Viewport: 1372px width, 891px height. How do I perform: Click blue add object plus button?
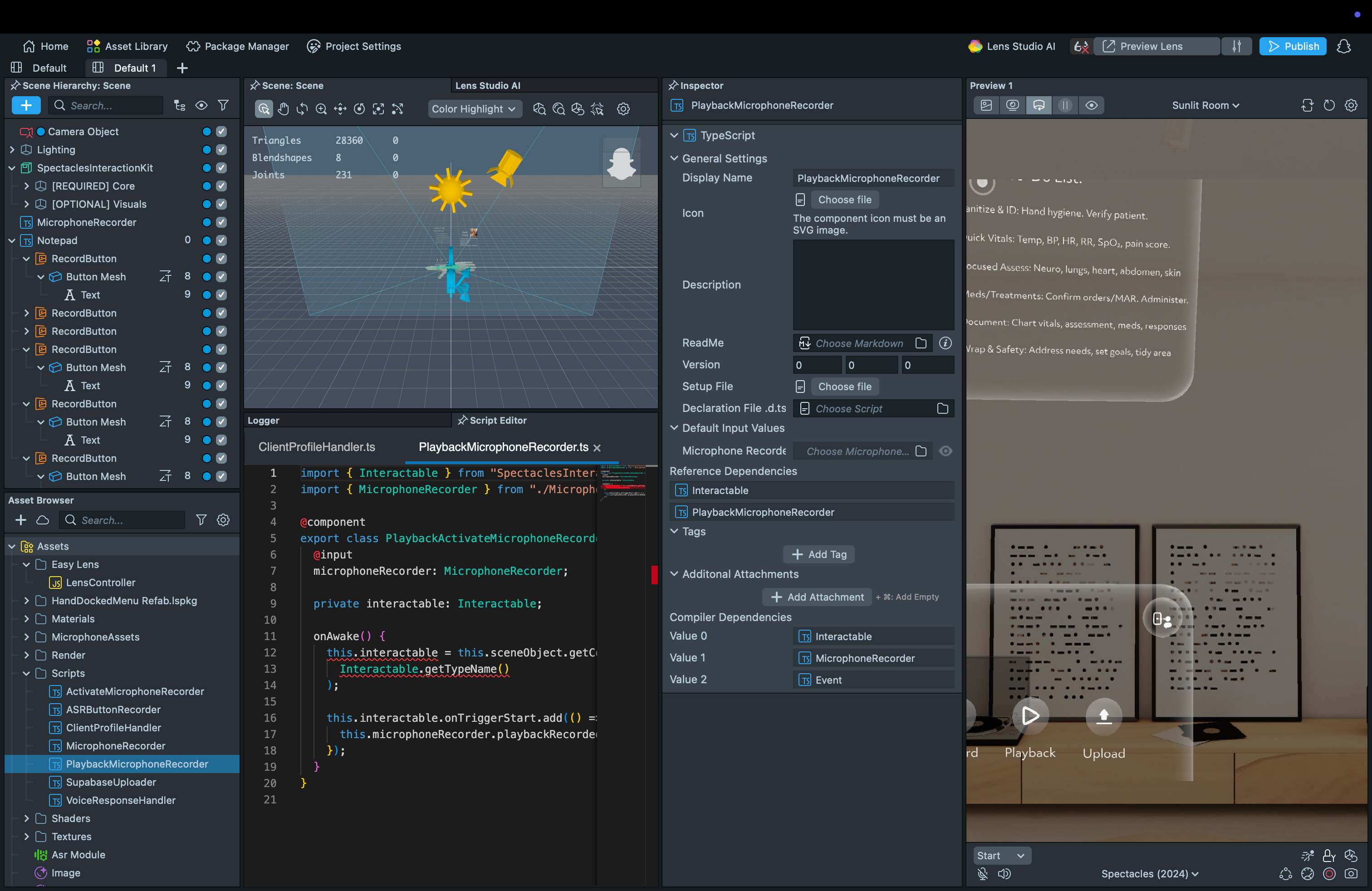[x=26, y=105]
